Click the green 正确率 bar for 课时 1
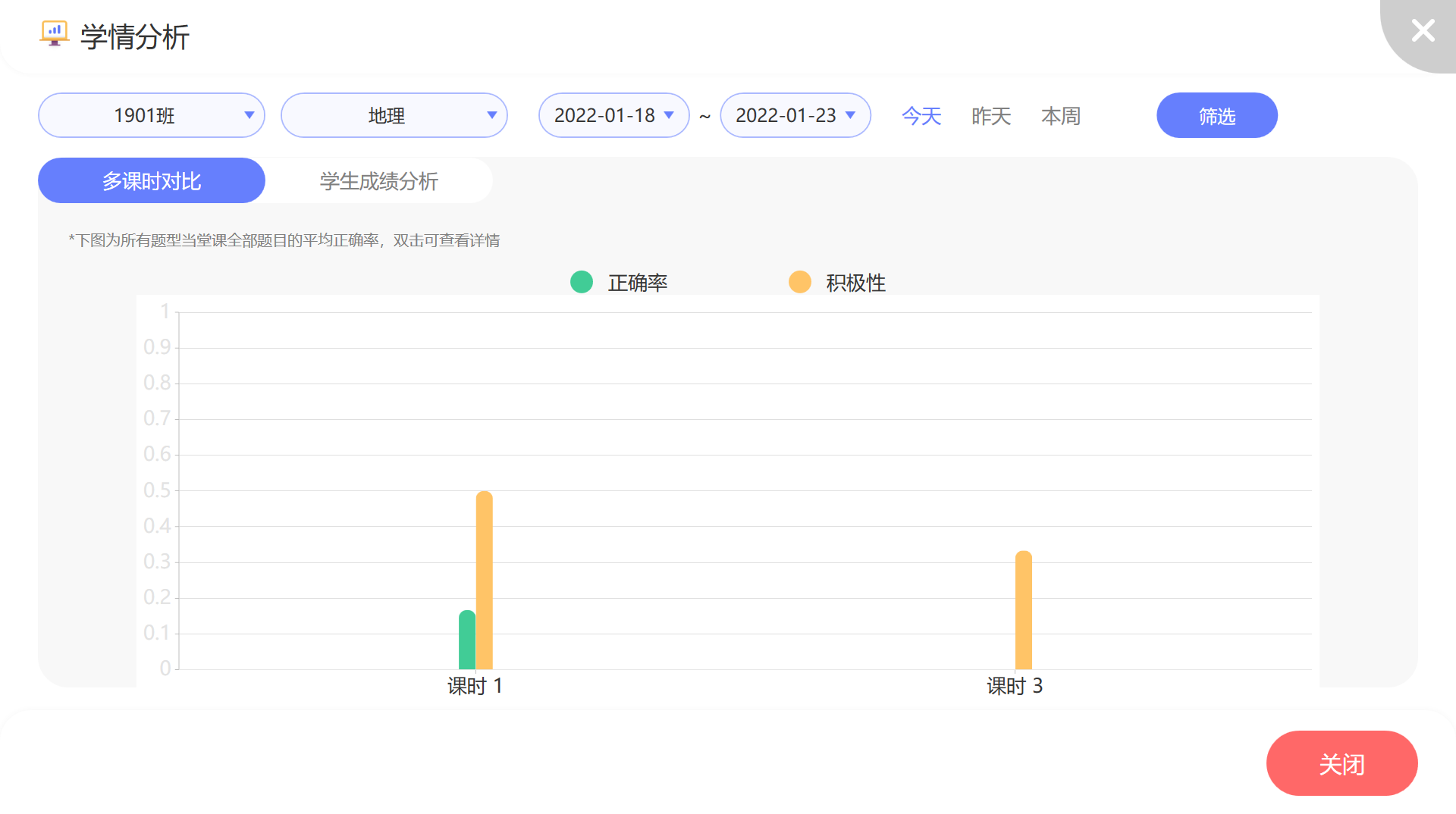Screen dimensions: 1456x814 coord(467,640)
